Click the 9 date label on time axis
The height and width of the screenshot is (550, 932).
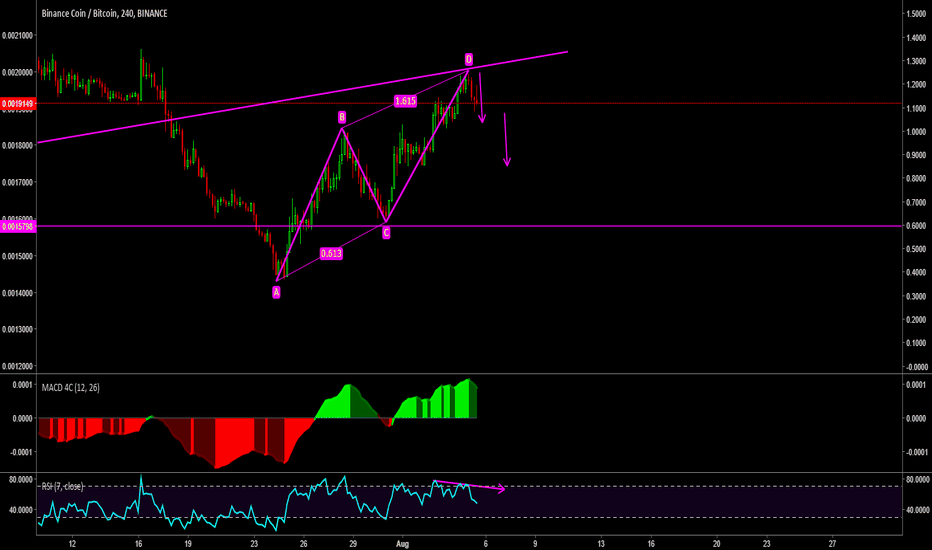(535, 543)
